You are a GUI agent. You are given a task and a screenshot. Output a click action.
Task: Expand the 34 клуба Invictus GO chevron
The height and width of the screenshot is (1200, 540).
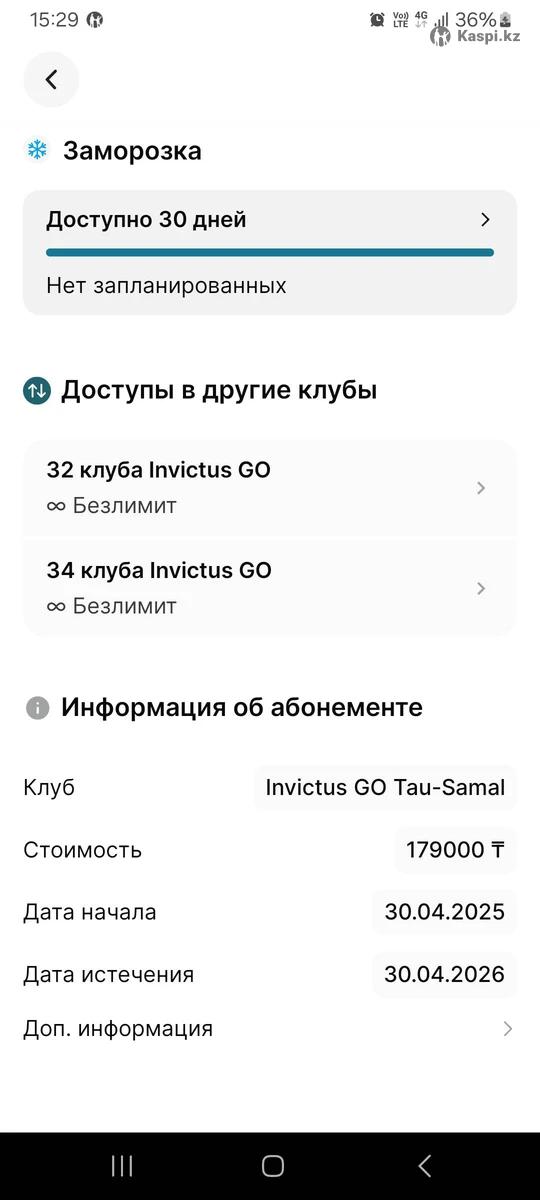click(481, 588)
